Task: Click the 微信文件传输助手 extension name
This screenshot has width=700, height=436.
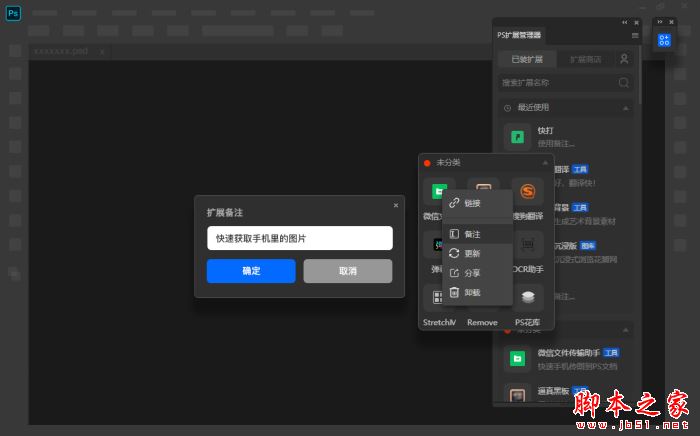Action: [568, 353]
